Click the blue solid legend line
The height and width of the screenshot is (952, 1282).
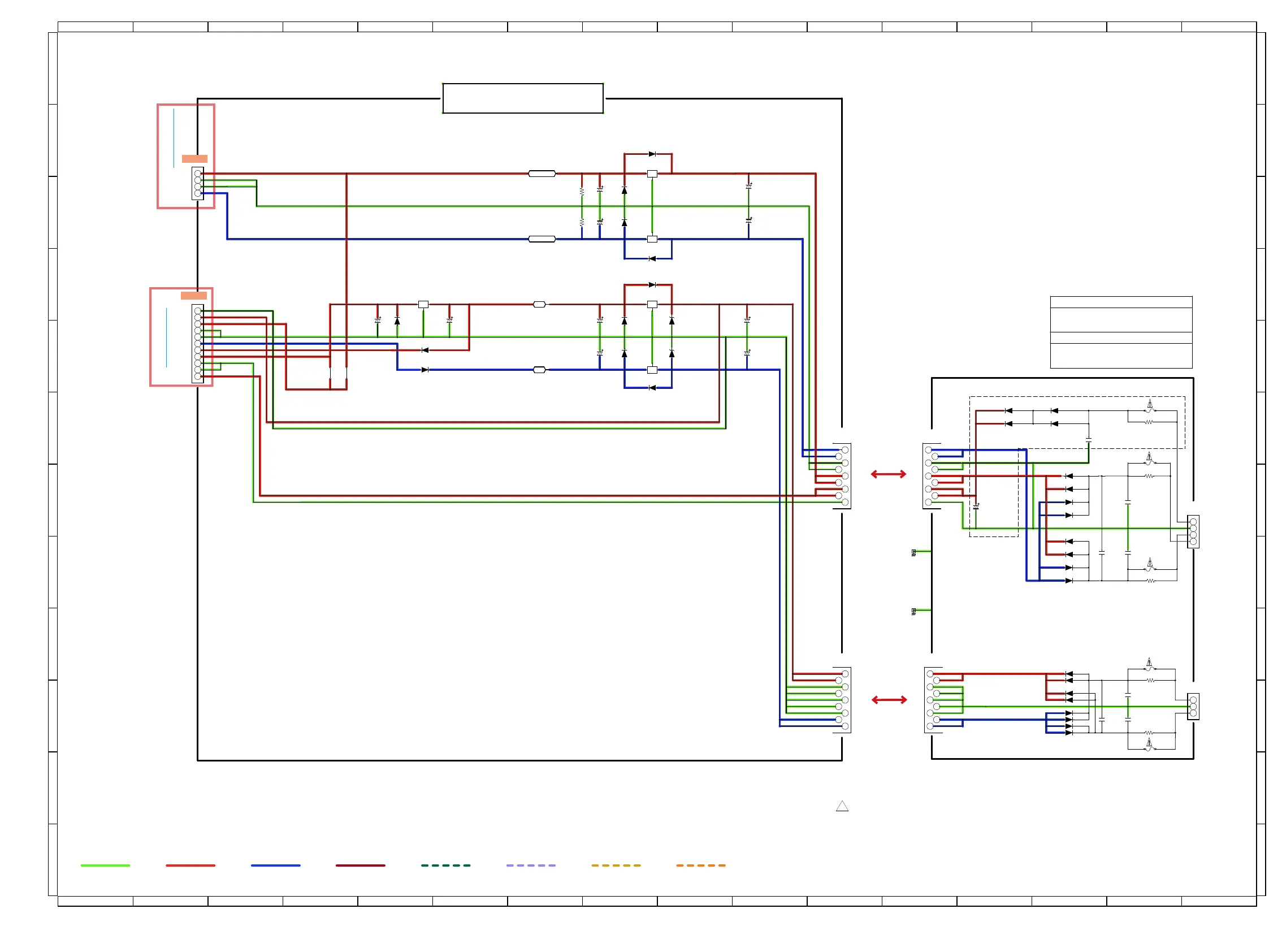coord(275,865)
